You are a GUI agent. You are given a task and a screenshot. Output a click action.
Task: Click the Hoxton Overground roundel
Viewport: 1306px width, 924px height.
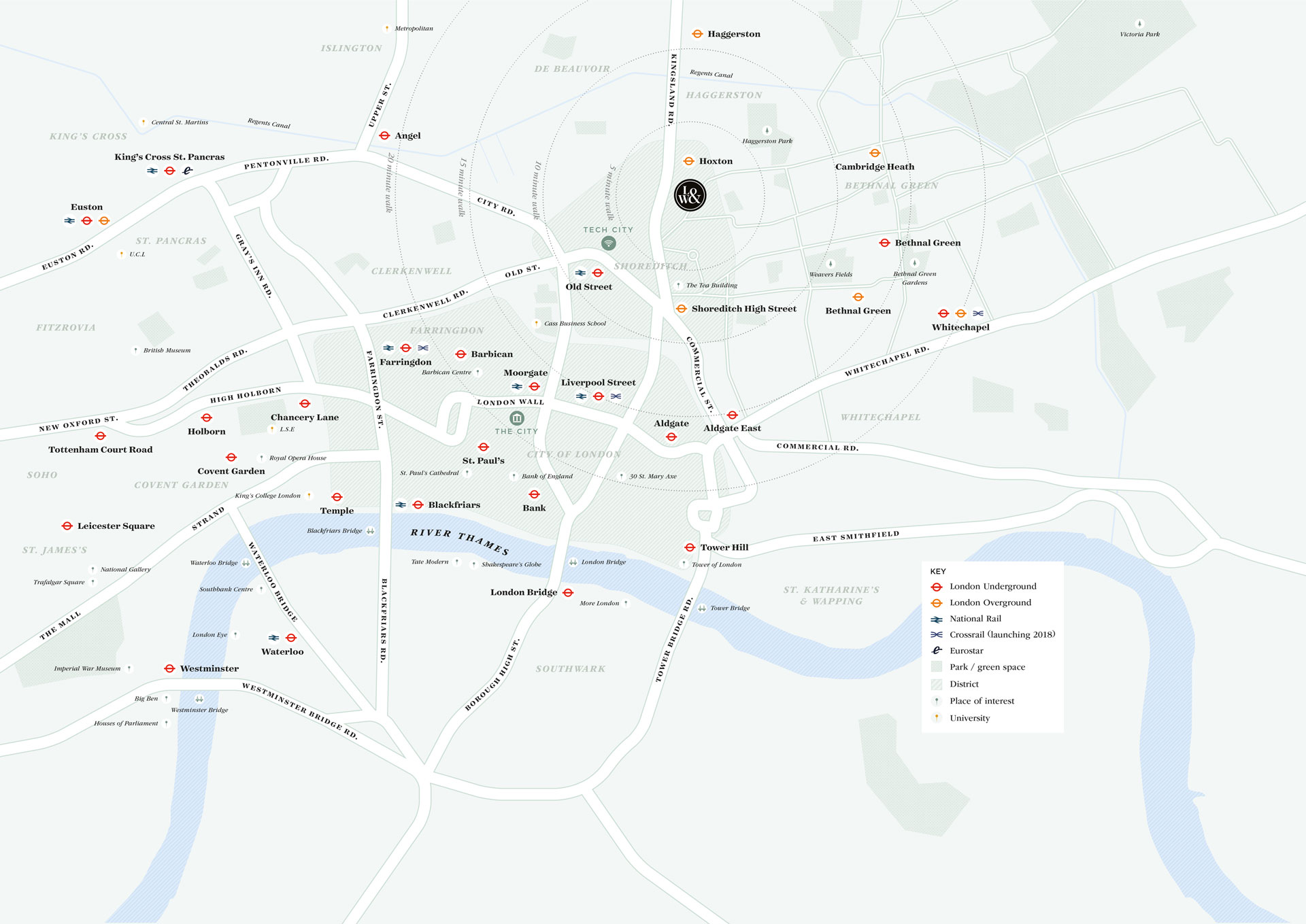(x=688, y=161)
